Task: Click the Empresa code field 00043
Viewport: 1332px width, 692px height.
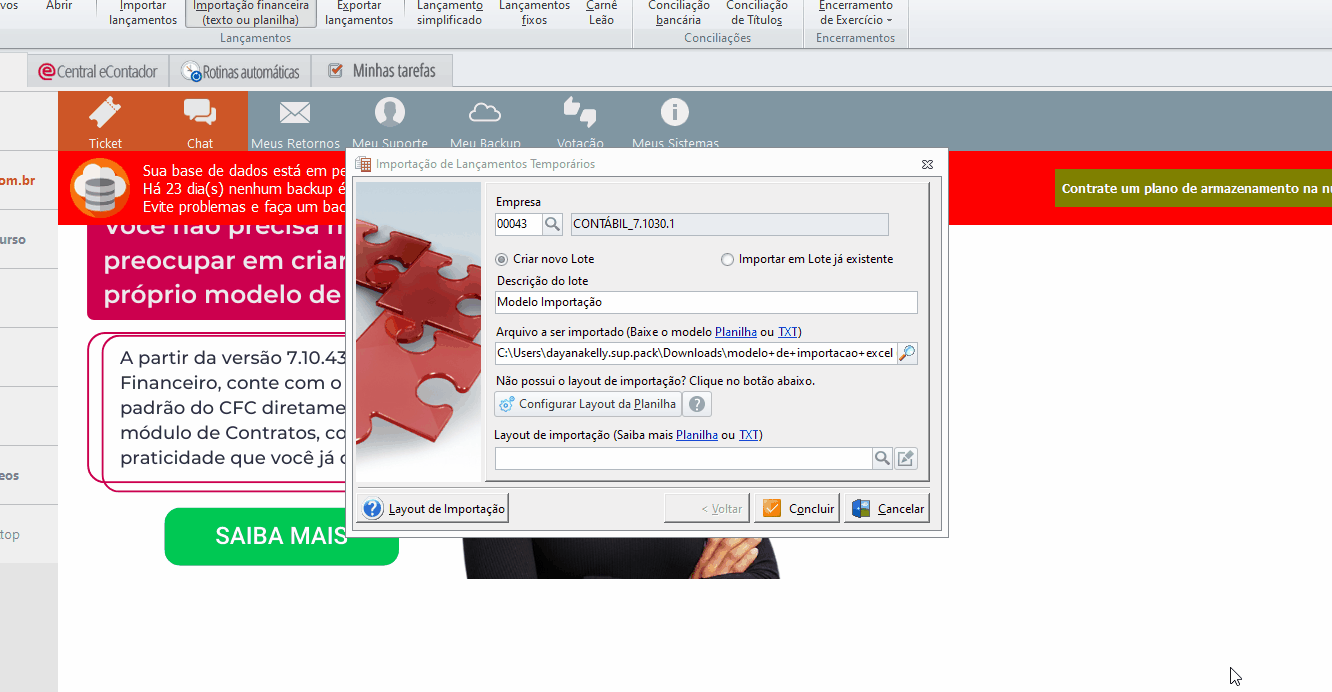Action: (519, 224)
